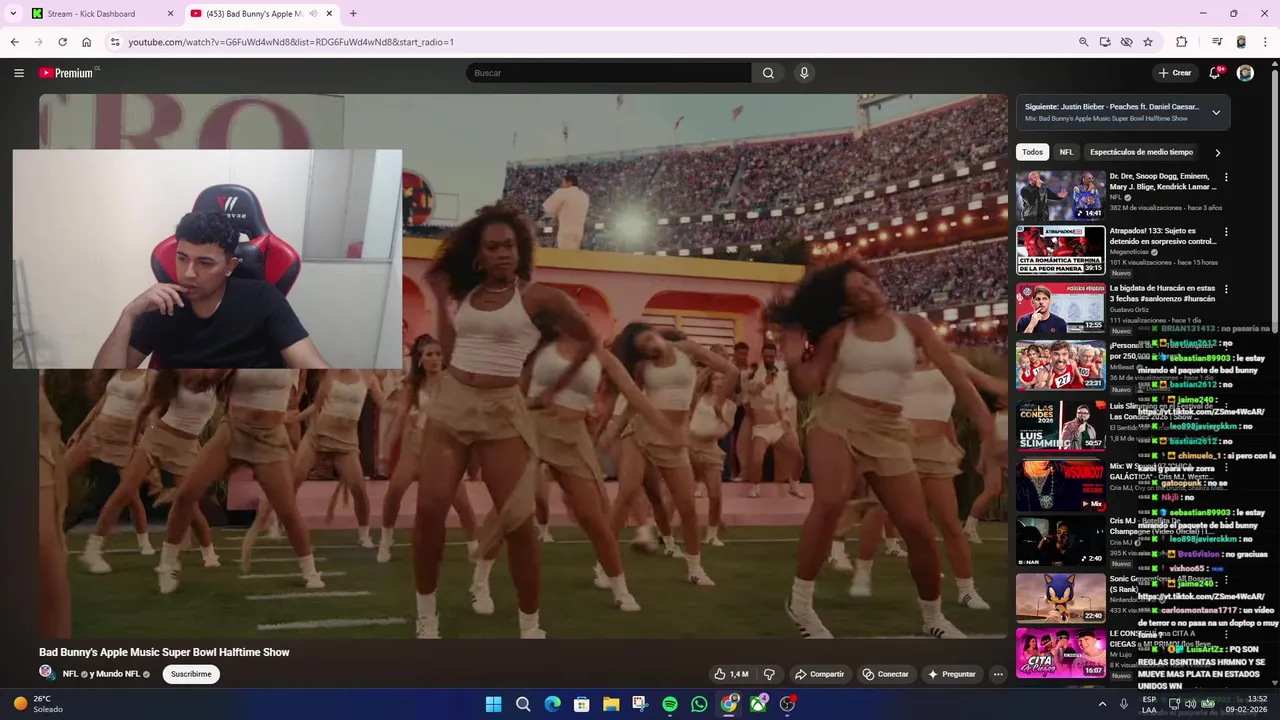Open the YouTube guide hamburger menu

[19, 73]
